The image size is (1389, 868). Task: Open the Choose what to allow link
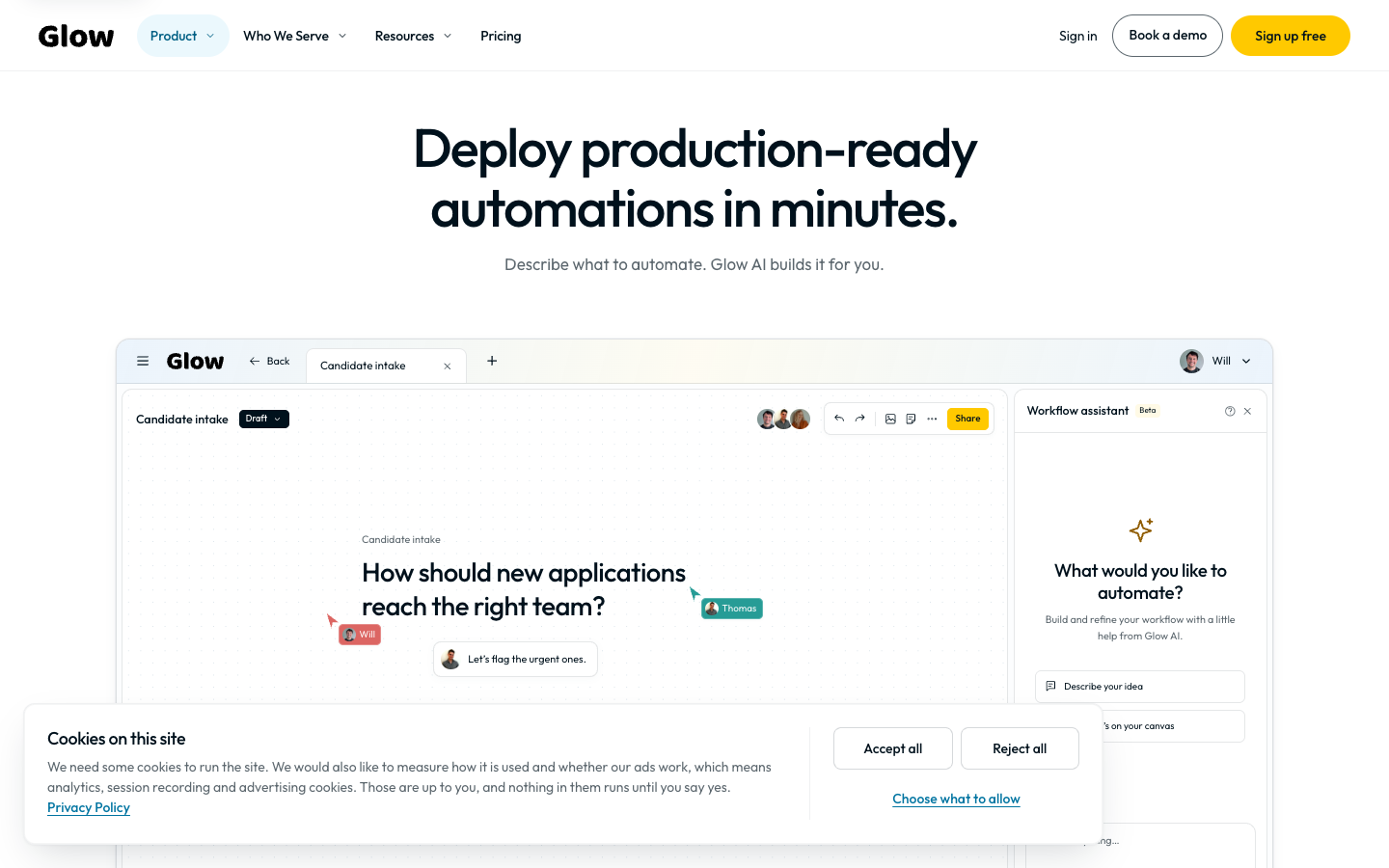956,799
